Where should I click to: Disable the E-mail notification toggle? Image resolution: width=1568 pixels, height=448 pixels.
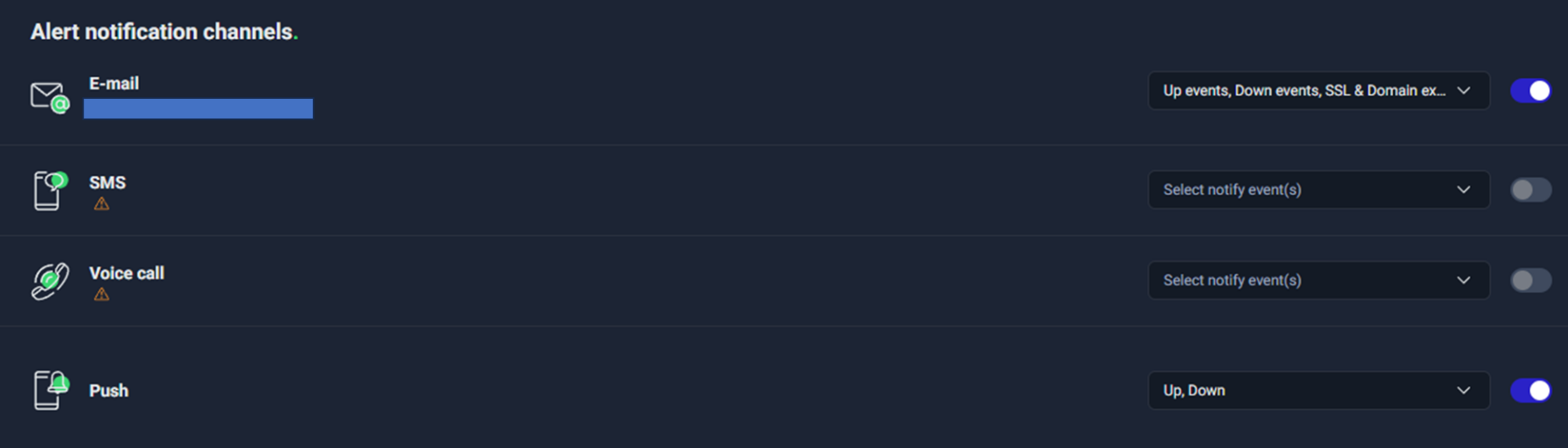tap(1530, 91)
